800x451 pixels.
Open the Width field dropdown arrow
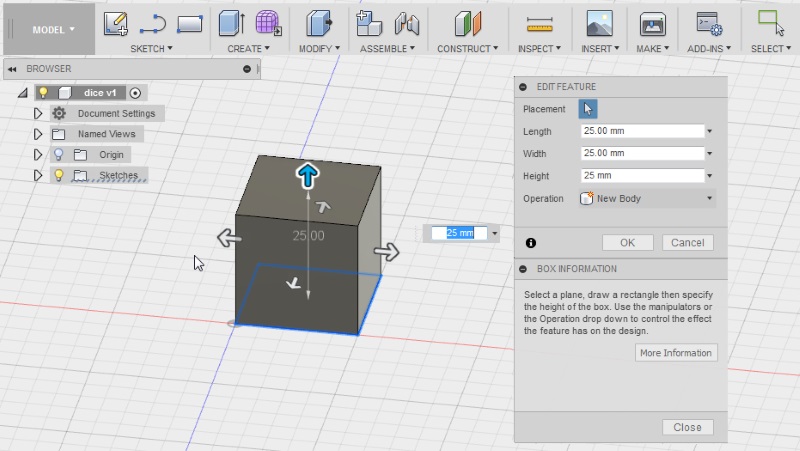[710, 154]
